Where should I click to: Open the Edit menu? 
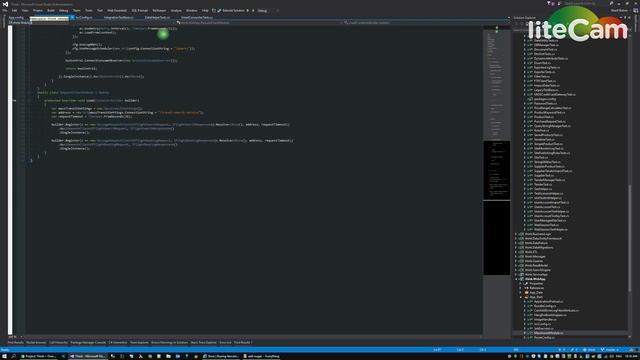tap(14, 11)
